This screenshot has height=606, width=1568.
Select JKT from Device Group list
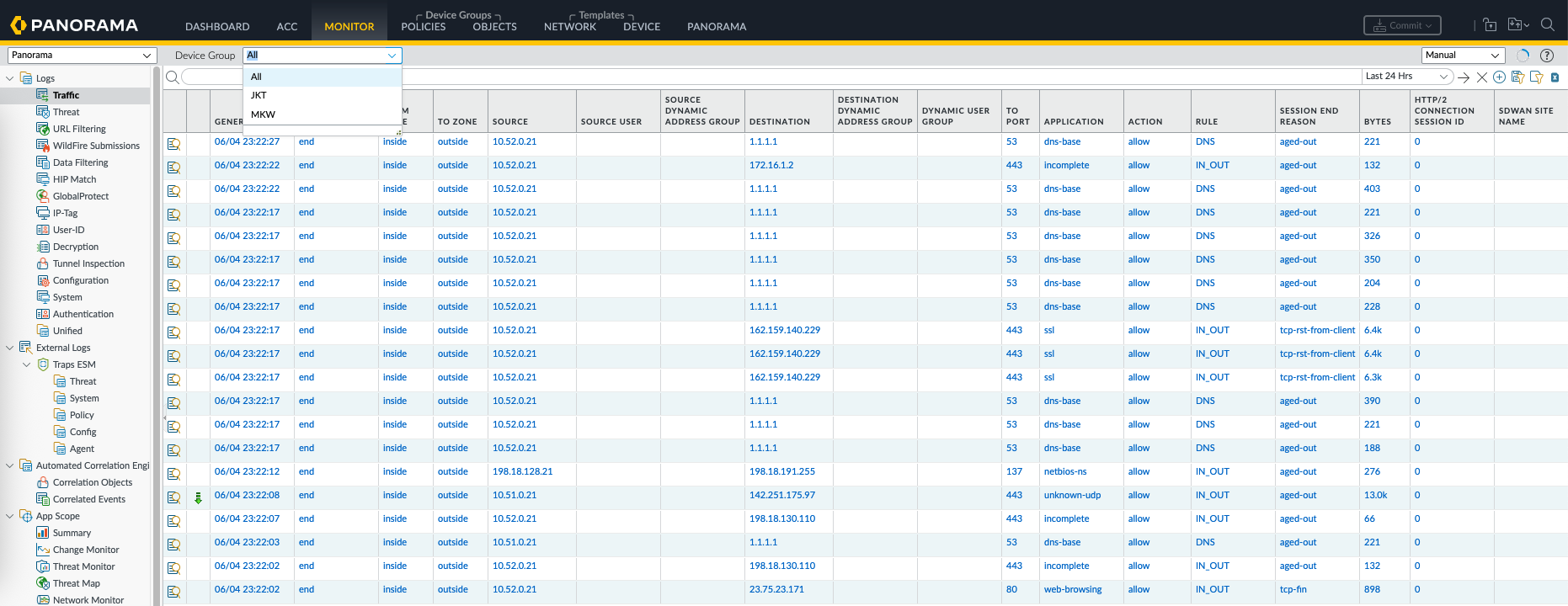[x=259, y=95]
